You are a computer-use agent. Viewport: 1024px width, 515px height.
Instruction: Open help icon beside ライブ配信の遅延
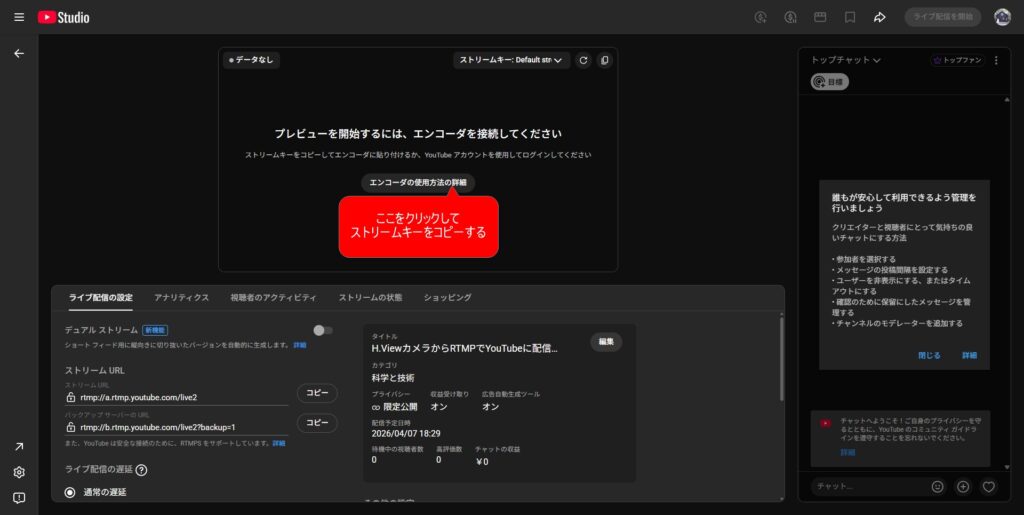point(141,470)
